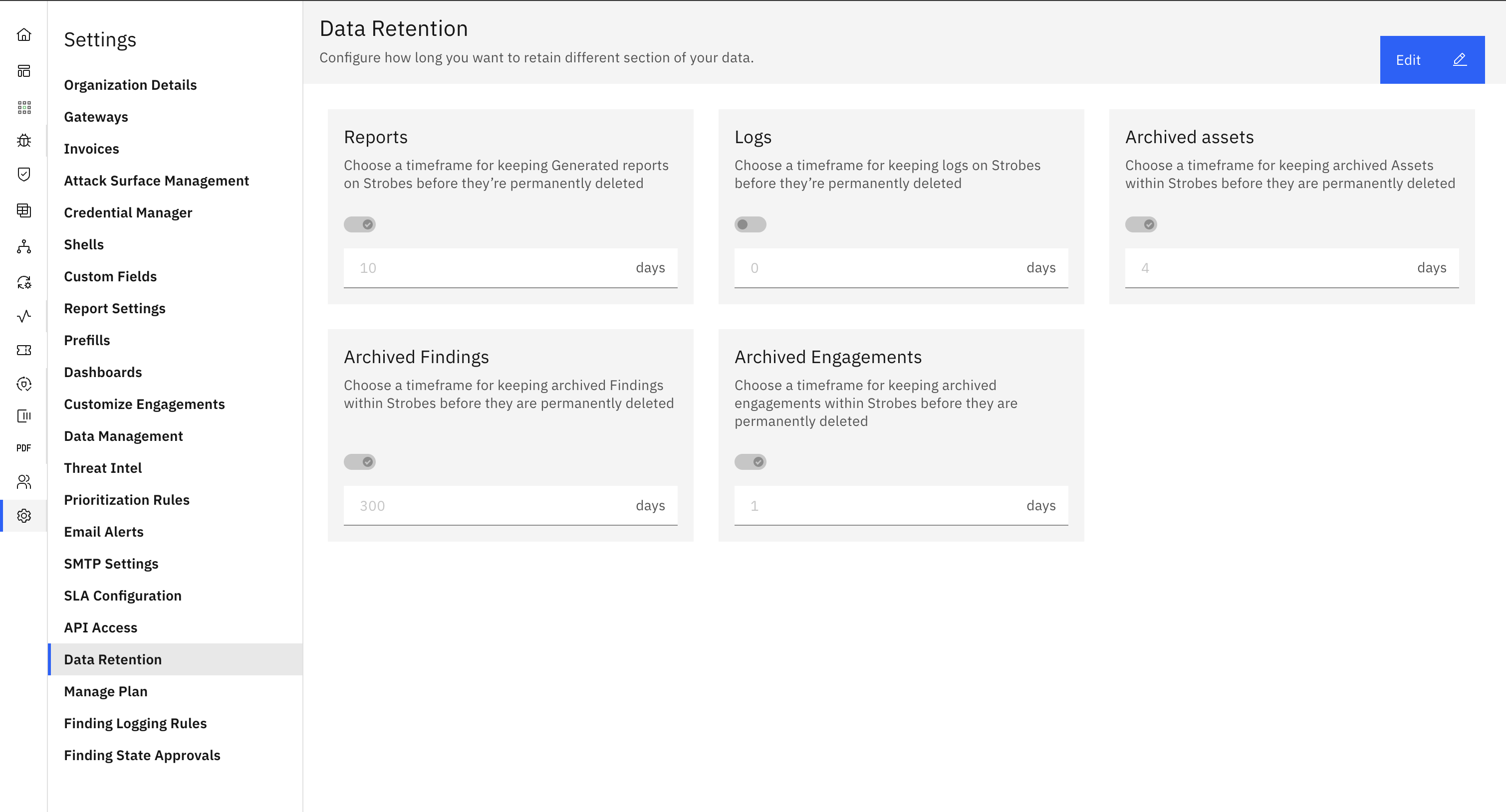Click the shield checkmark sidebar icon
The width and height of the screenshot is (1506, 812).
click(24, 174)
